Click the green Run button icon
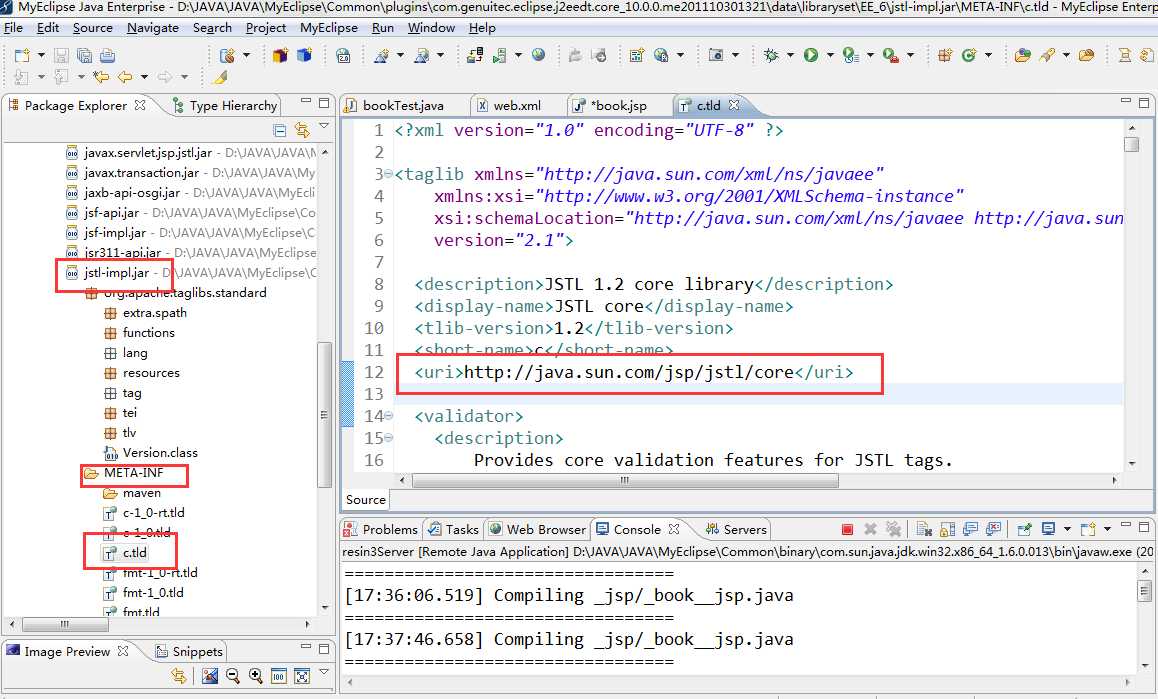 [x=811, y=55]
